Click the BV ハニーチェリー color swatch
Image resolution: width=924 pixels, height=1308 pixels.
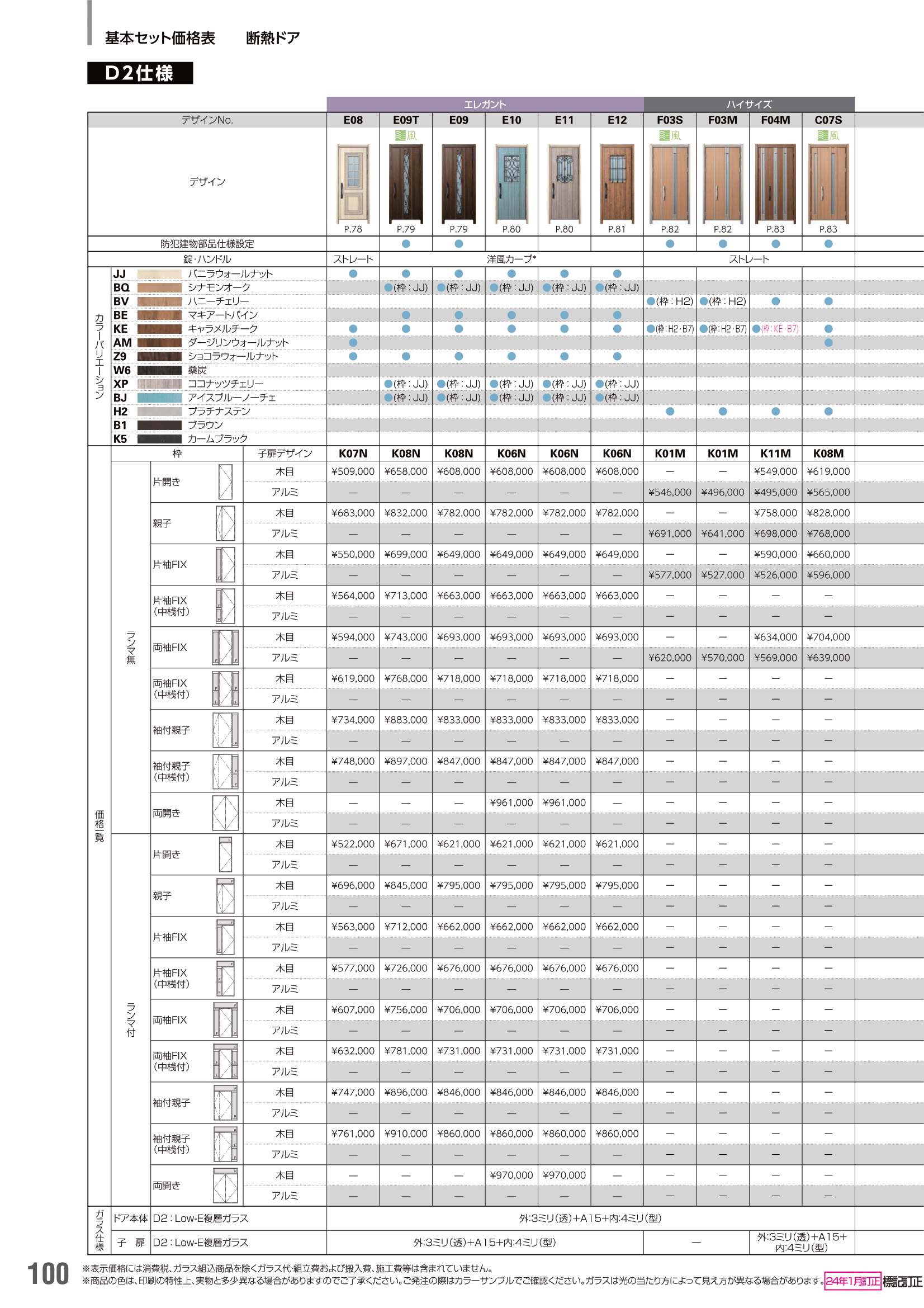coord(159,301)
